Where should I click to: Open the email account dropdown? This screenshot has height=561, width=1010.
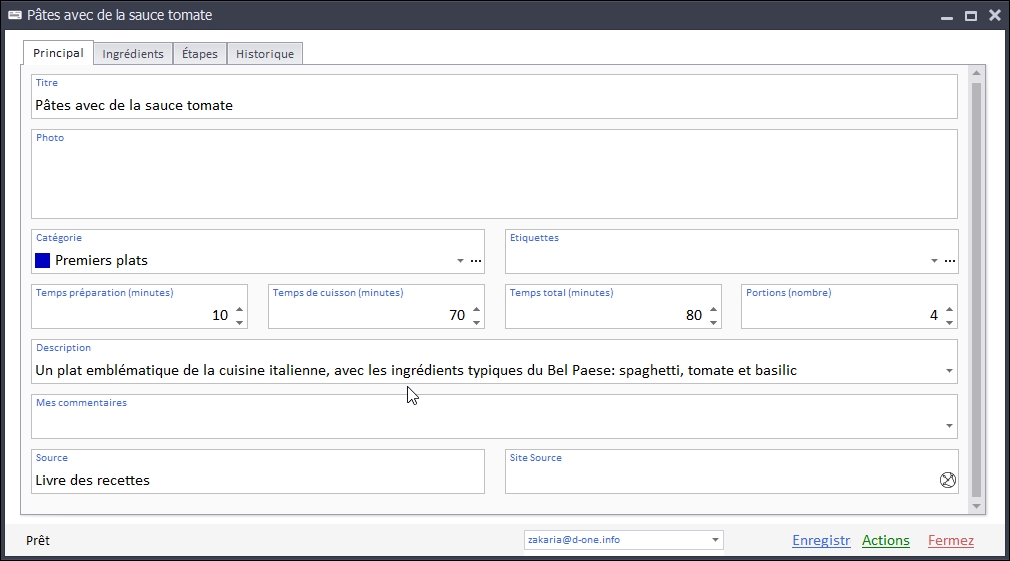click(715, 540)
